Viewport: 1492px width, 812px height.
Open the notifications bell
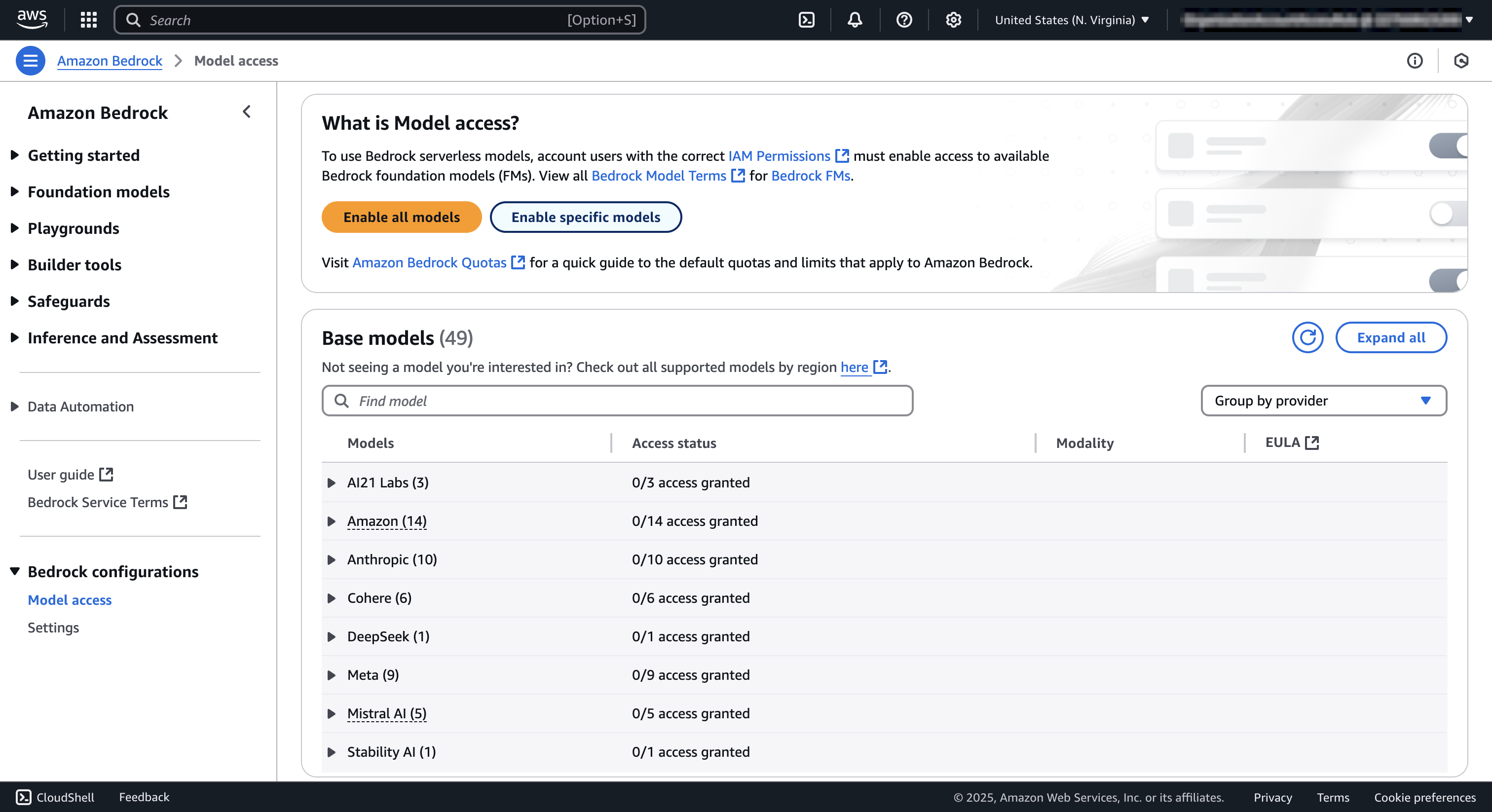tap(855, 20)
